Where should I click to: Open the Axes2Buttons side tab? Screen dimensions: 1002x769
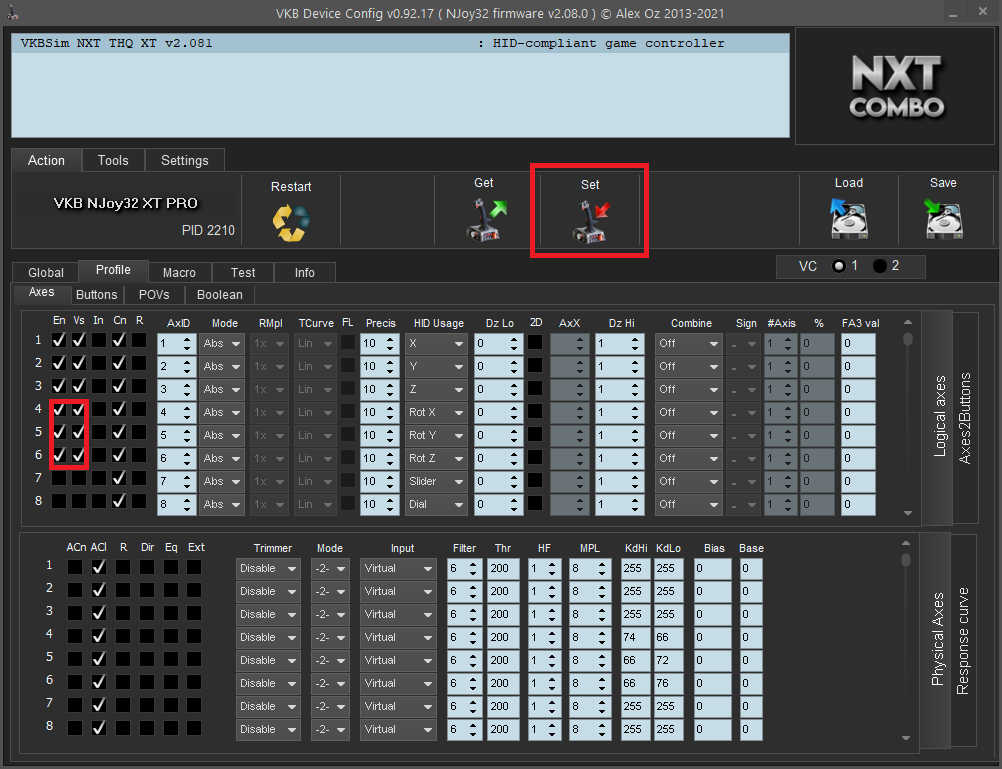click(x=964, y=419)
